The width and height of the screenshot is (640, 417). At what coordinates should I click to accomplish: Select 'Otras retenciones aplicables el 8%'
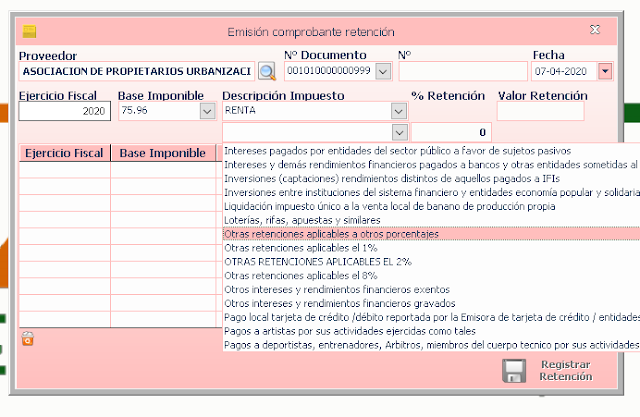(x=431, y=275)
